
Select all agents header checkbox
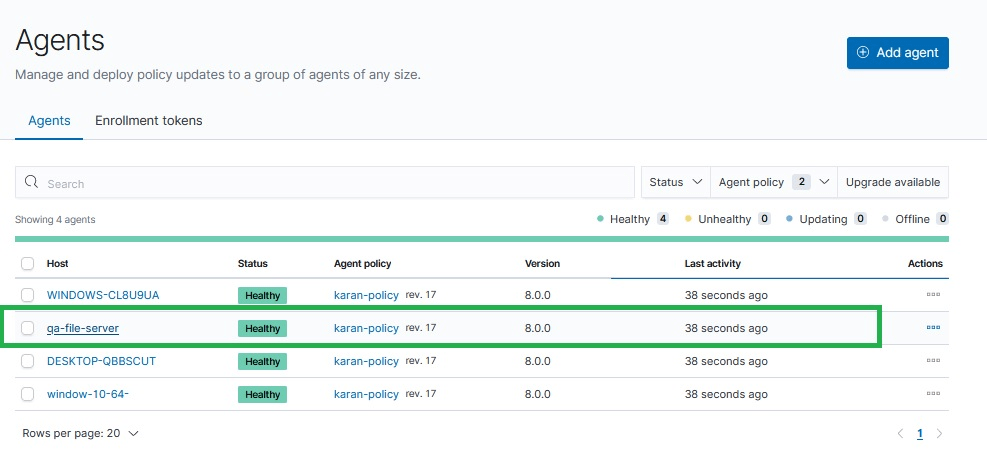pyautogui.click(x=27, y=263)
